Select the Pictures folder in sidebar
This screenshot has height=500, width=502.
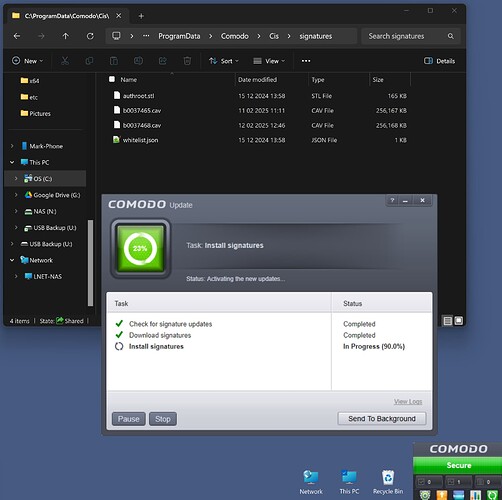point(36,114)
